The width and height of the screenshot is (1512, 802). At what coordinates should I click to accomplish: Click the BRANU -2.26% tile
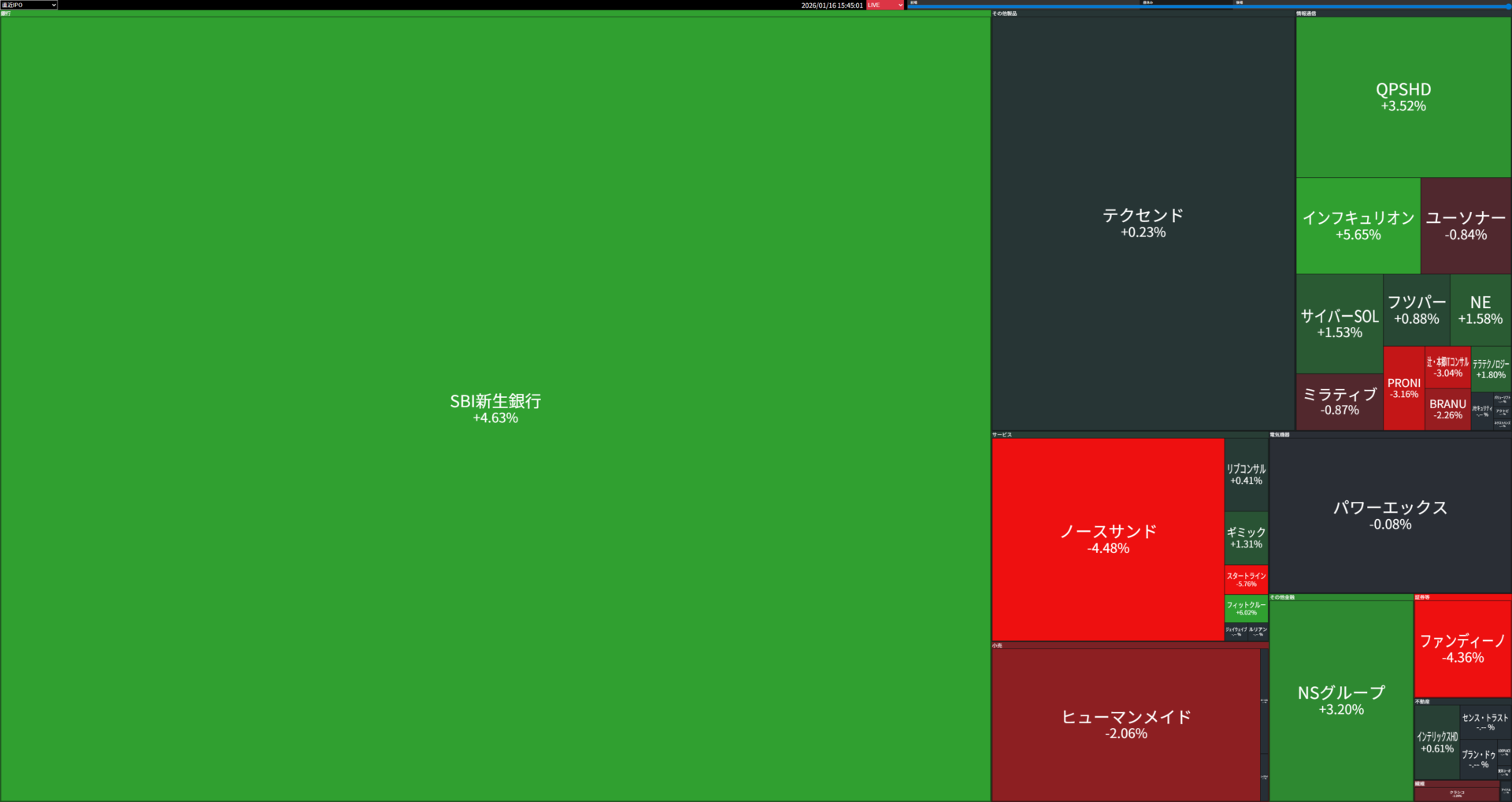(x=1447, y=409)
